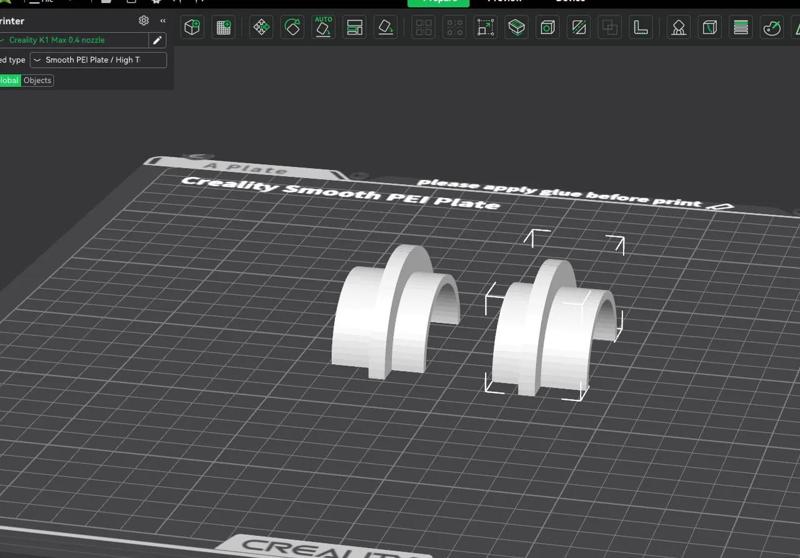Select the Cut tool box icon
Screen dimensions: 800x558
[x=516, y=27]
